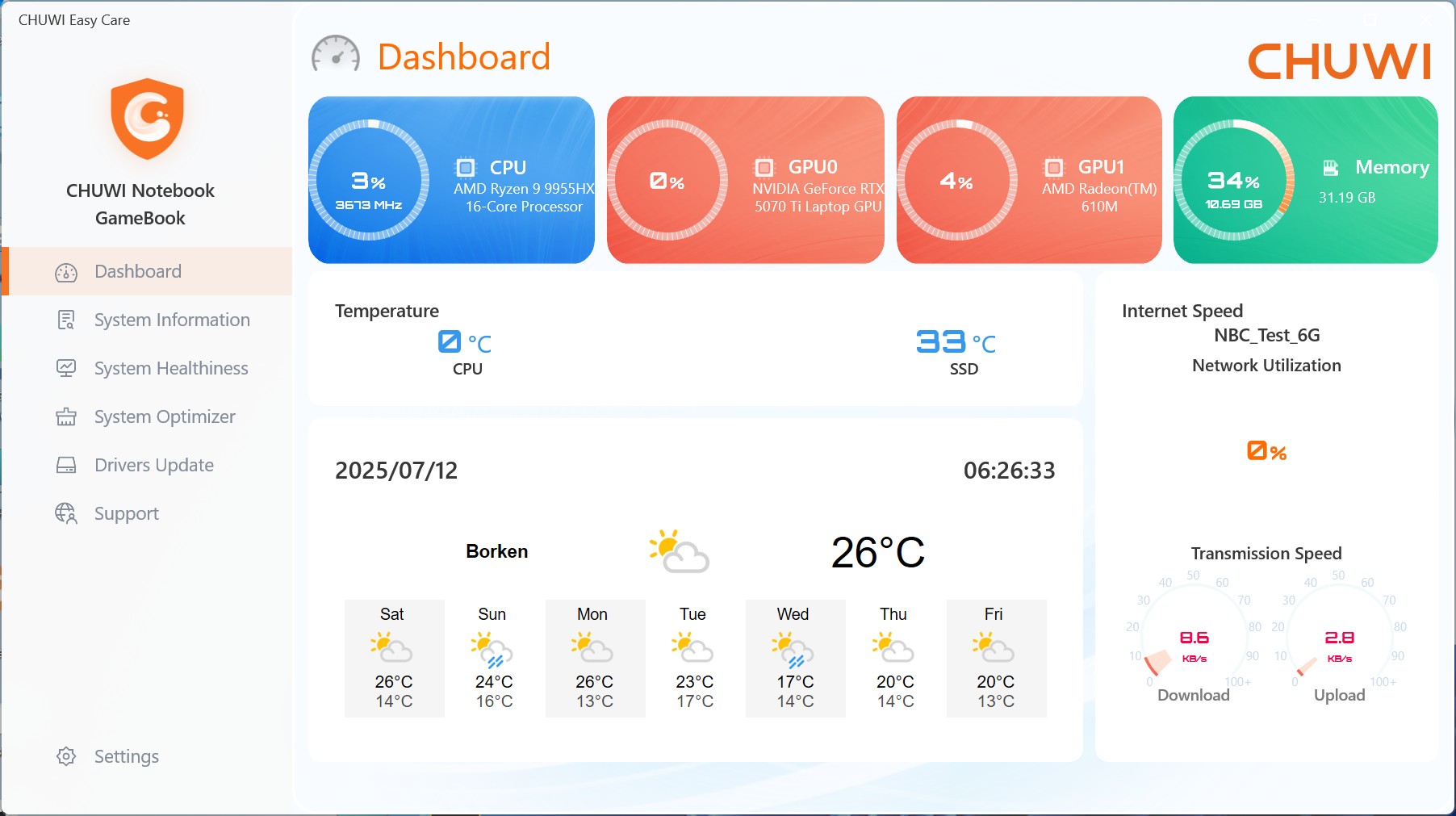Viewport: 1456px width, 816px height.
Task: Click the SSD temperature value 33 °C
Action: tap(956, 342)
